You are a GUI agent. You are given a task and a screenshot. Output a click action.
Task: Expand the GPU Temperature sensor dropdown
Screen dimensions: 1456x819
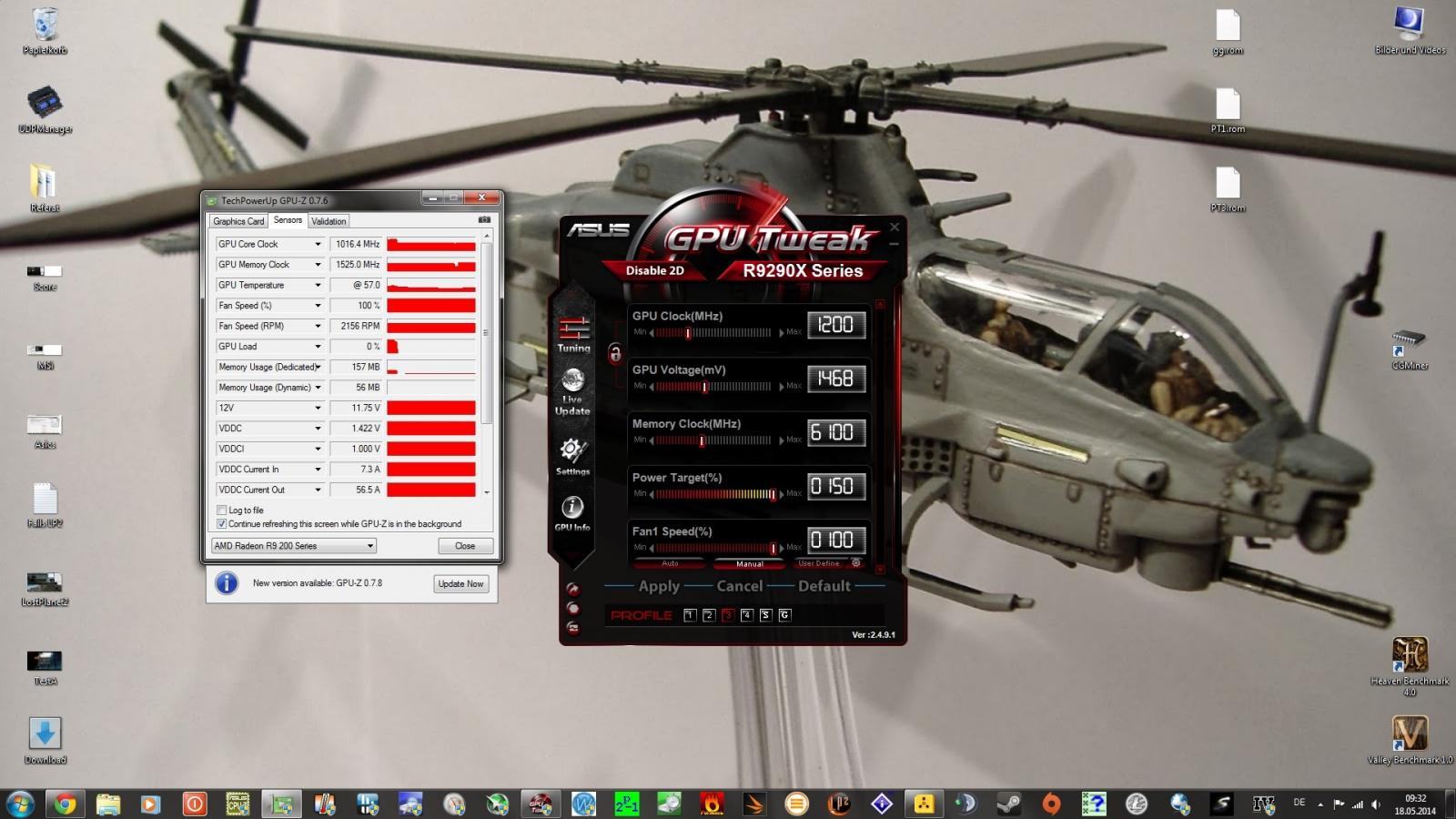pos(318,285)
